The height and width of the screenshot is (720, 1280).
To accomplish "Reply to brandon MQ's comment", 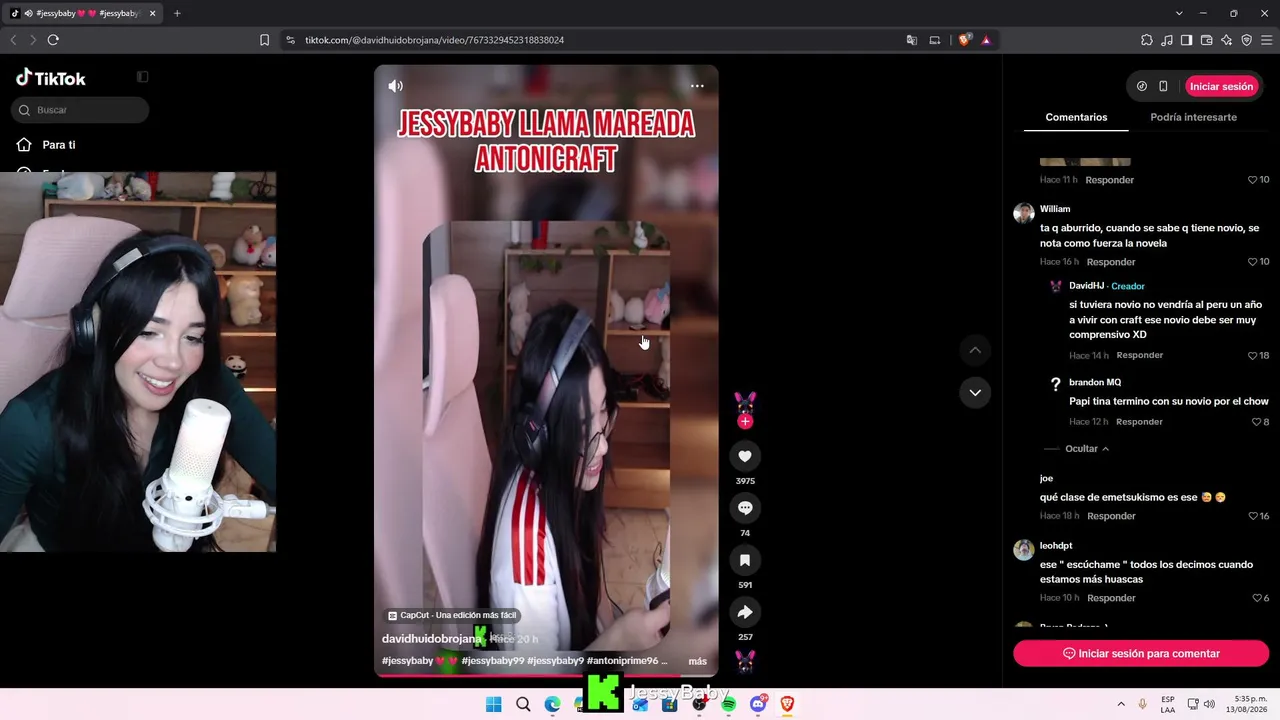I will coord(1139,422).
